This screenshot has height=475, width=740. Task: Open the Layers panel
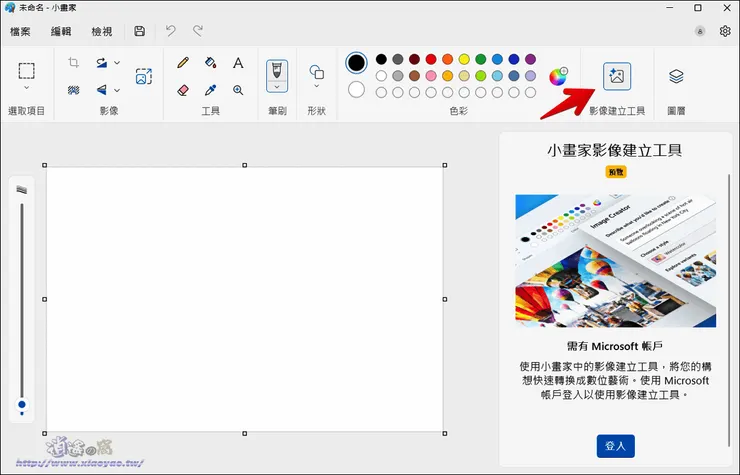[676, 76]
